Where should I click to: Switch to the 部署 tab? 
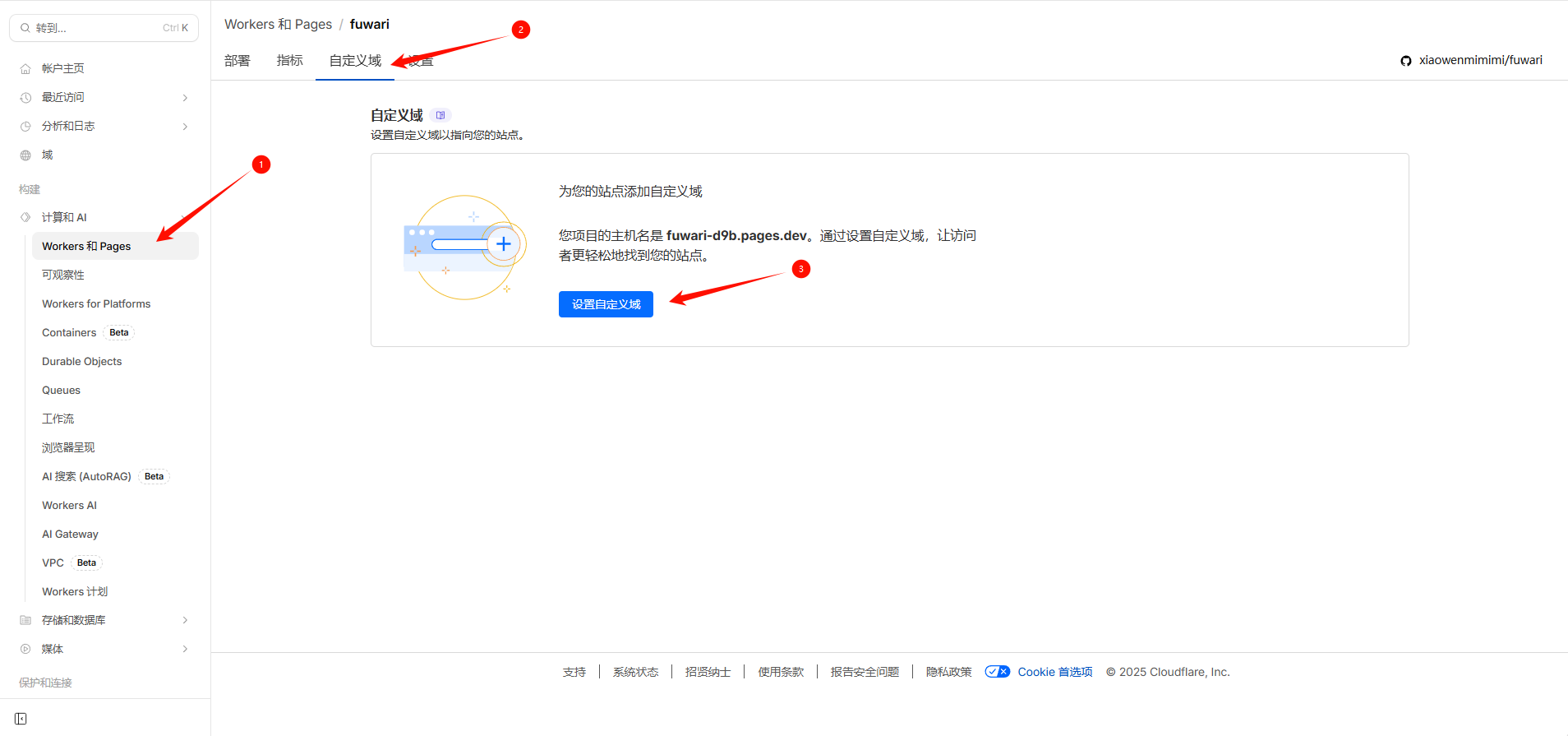pos(238,61)
